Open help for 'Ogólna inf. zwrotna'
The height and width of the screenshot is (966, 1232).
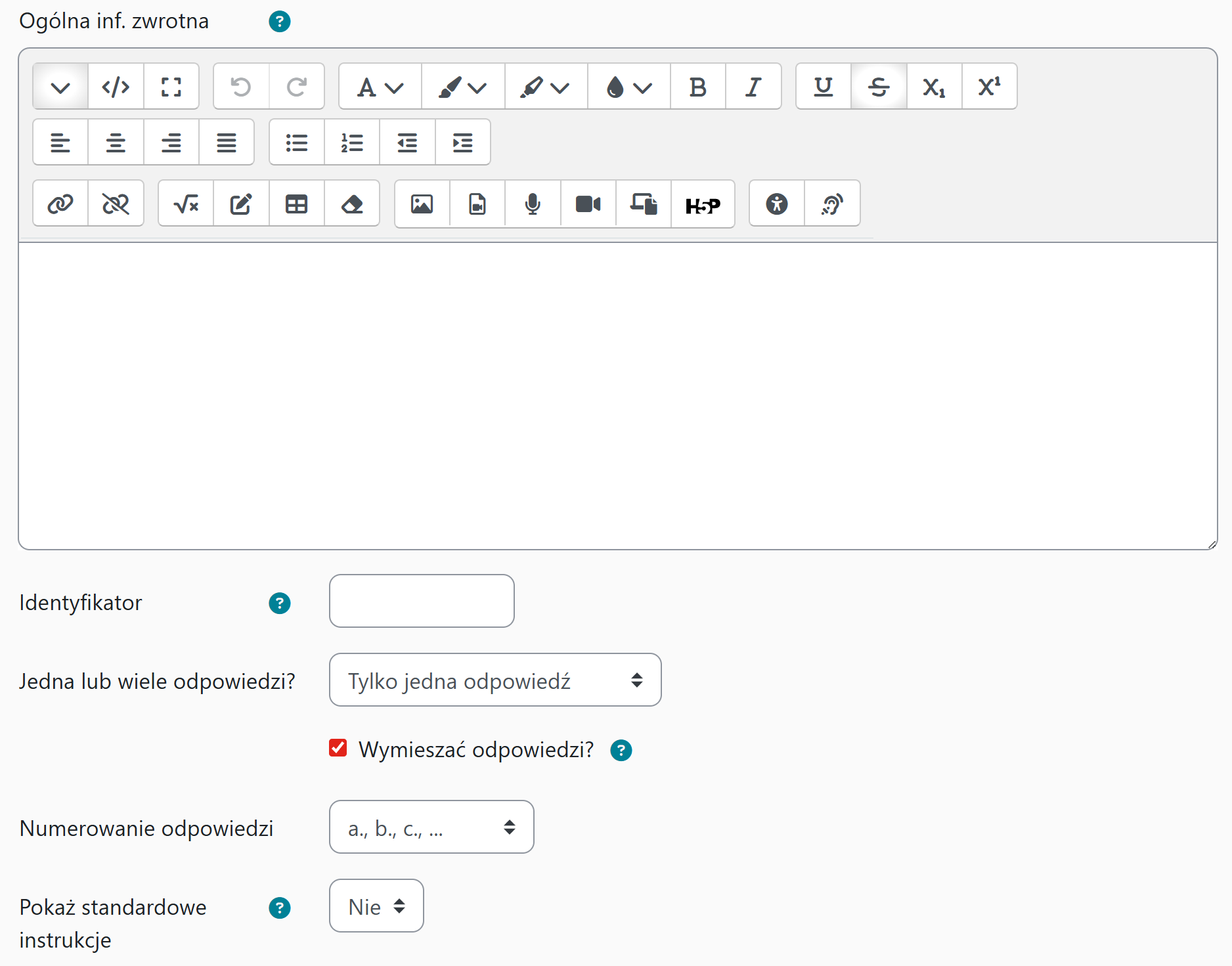point(280,22)
